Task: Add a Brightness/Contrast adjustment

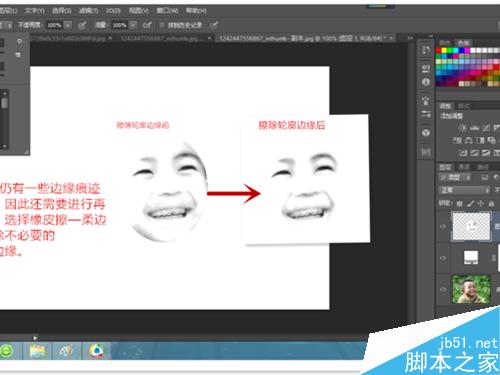Action: click(462, 128)
